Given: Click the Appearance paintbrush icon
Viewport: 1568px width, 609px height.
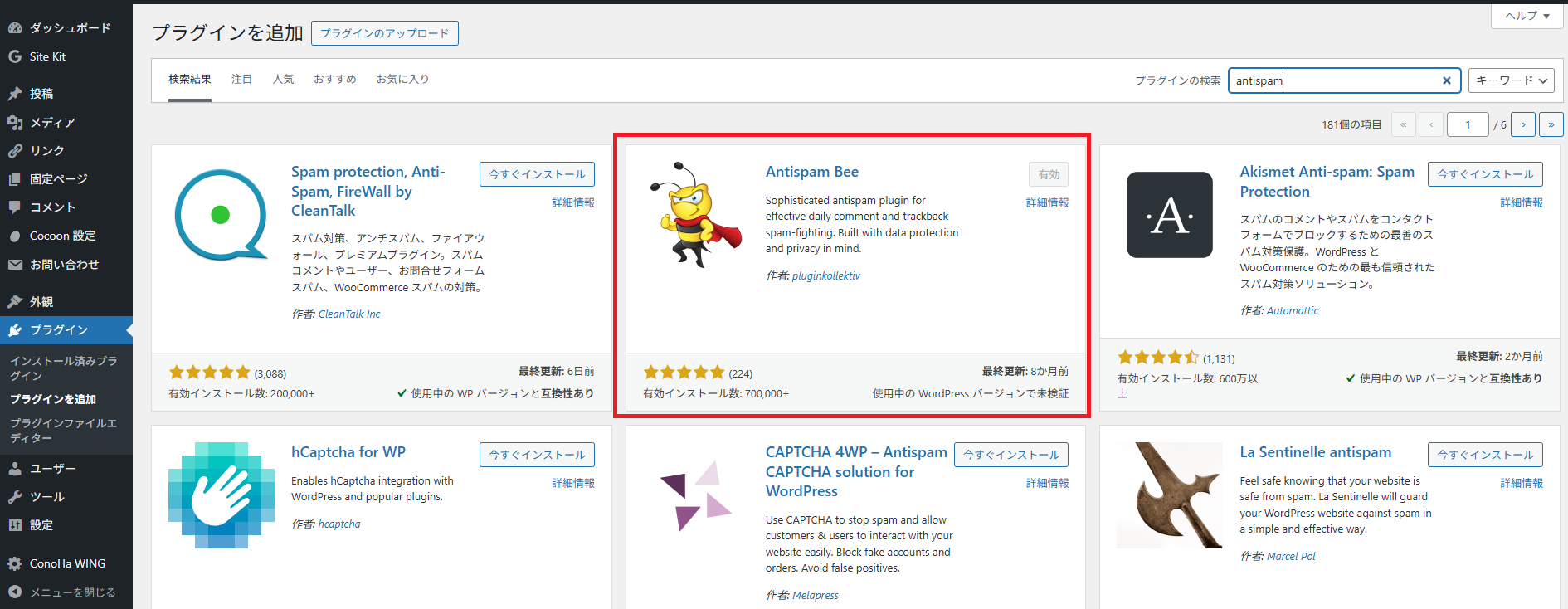Looking at the screenshot, I should [x=15, y=302].
